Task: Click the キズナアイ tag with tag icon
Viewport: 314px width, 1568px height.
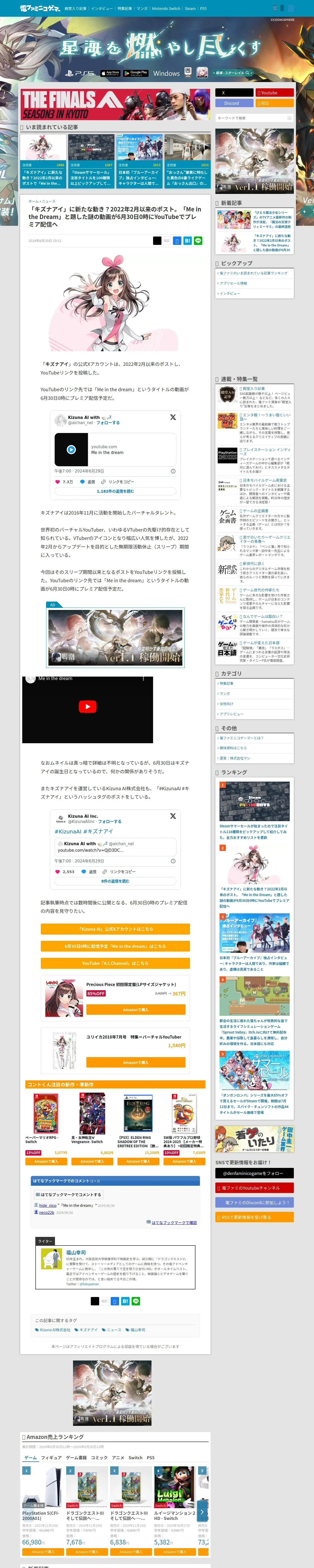Action: point(86,1330)
